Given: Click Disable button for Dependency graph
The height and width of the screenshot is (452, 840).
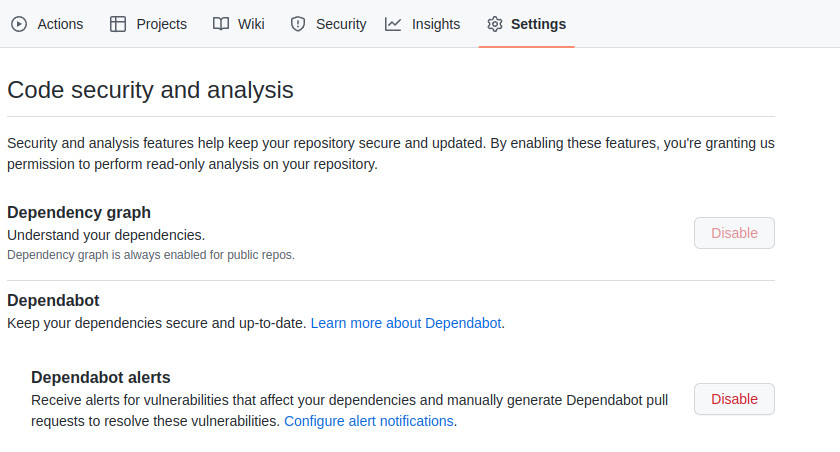Looking at the screenshot, I should pos(734,233).
